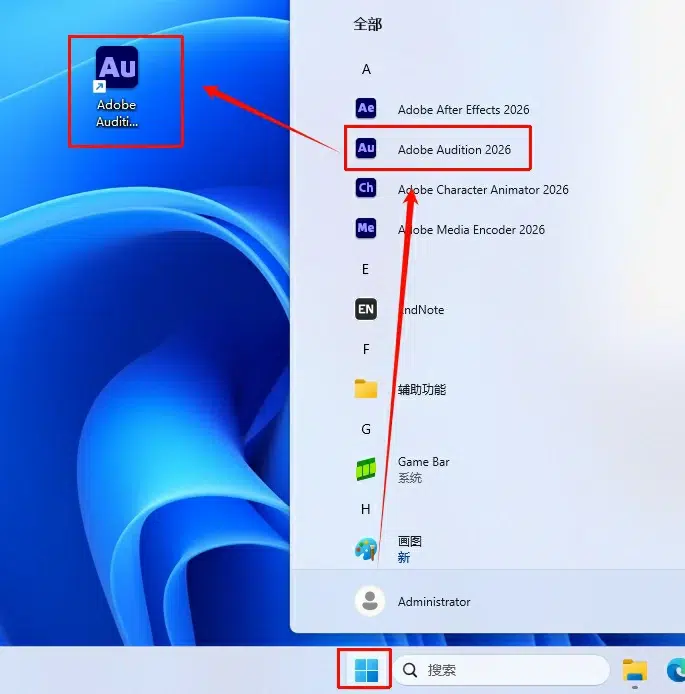Launch Adobe Character Animator 2026

(x=482, y=189)
